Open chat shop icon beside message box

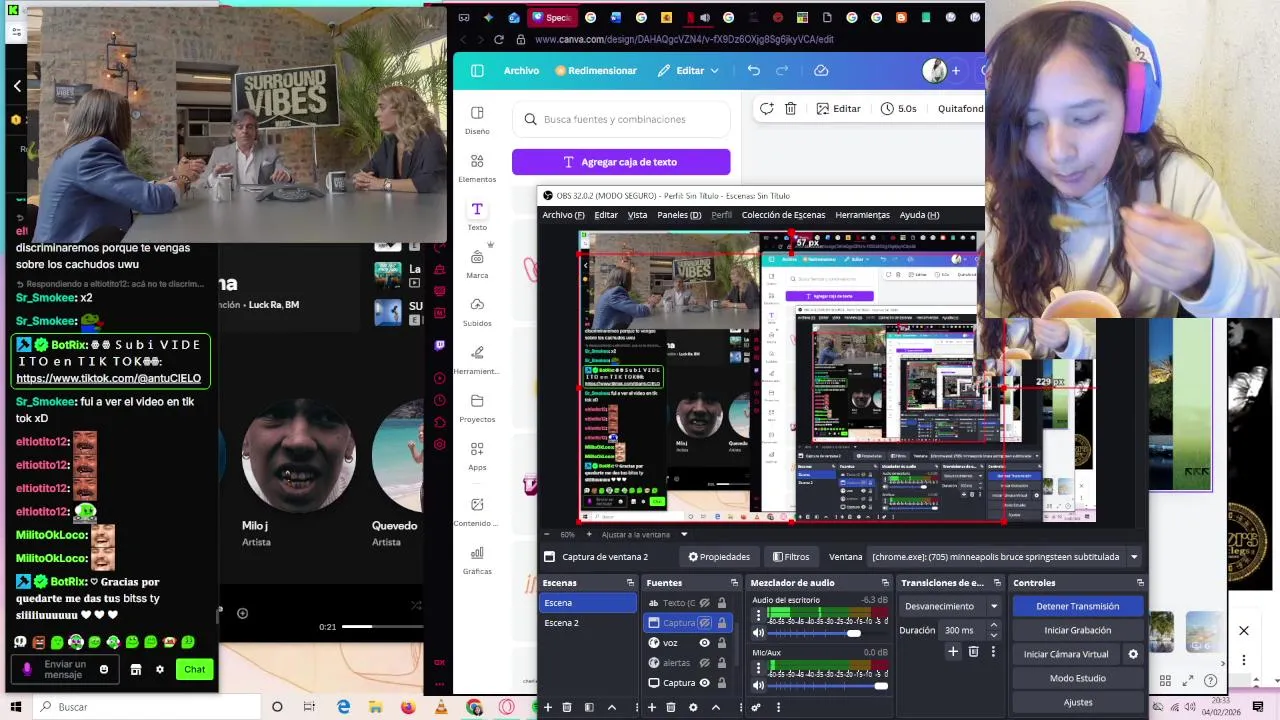[136, 669]
